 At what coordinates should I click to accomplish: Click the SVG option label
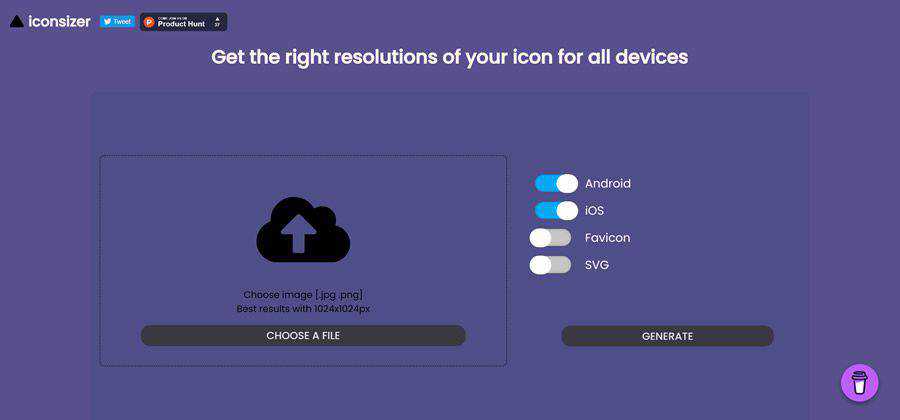point(597,265)
